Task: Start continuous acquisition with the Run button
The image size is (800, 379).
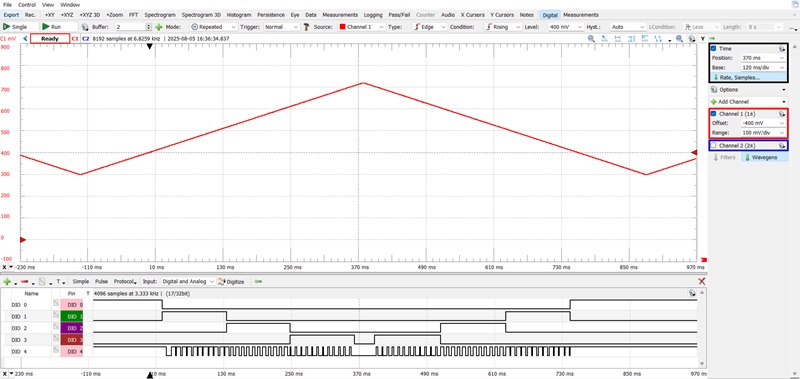Action: click(59, 27)
